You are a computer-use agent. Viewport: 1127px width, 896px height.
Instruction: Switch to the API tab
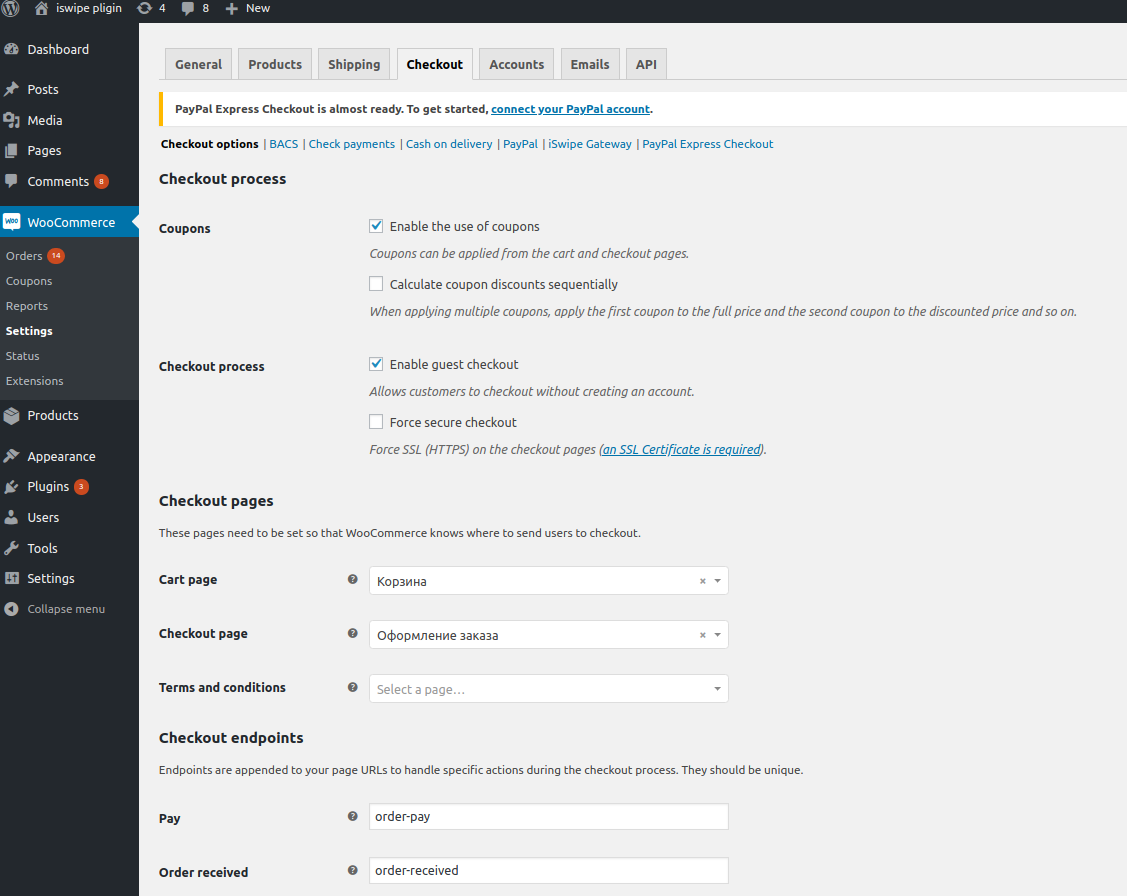tap(646, 64)
